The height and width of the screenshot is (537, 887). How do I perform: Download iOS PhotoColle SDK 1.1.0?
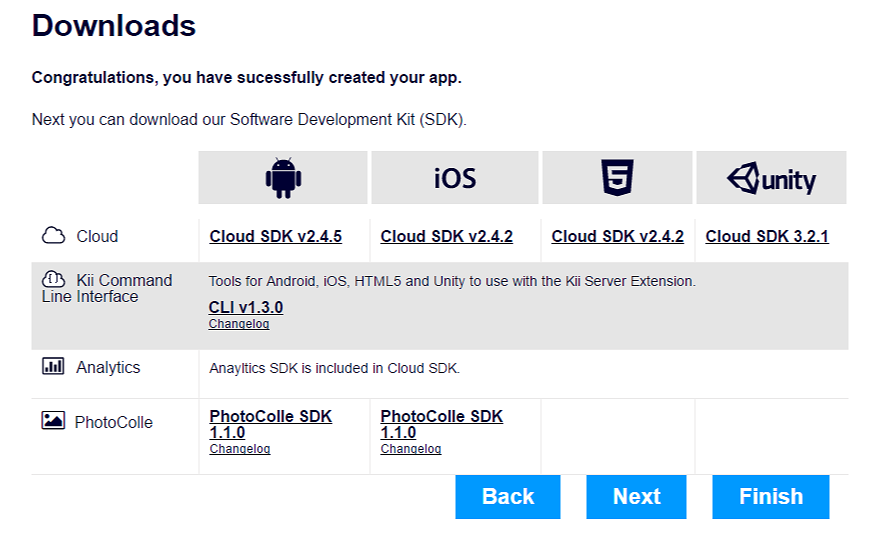coord(441,424)
